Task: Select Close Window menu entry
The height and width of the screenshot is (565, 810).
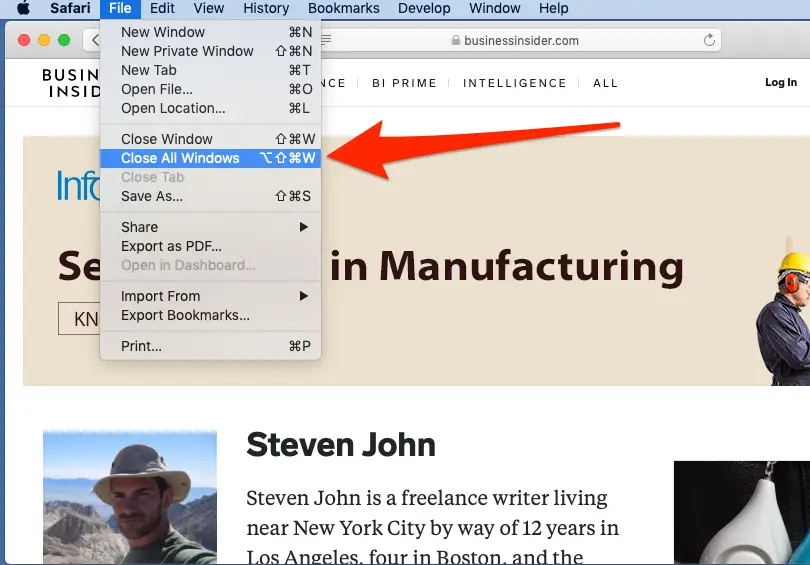Action: pos(210,139)
